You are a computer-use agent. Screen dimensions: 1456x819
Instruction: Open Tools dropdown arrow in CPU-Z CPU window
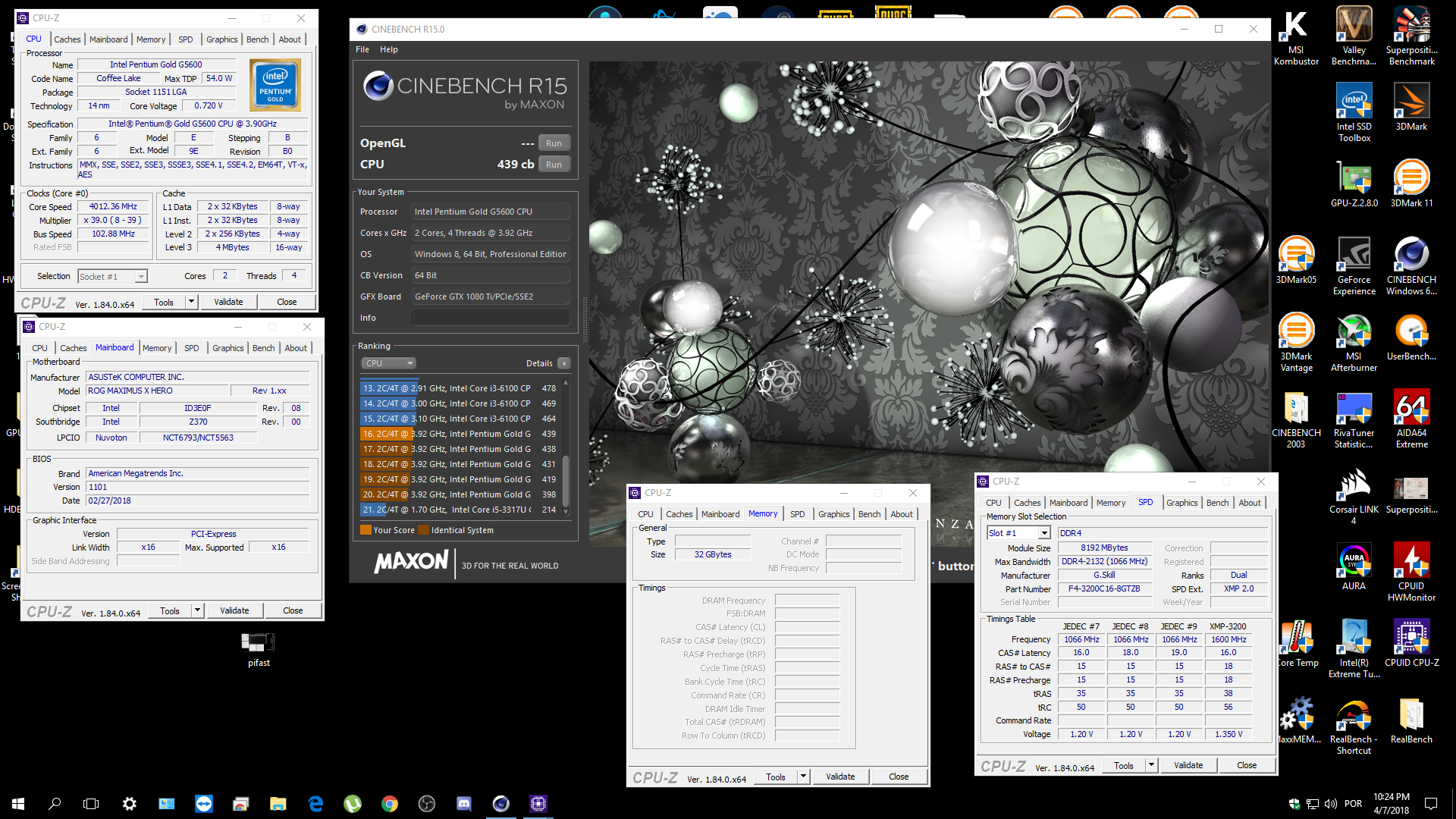[191, 302]
